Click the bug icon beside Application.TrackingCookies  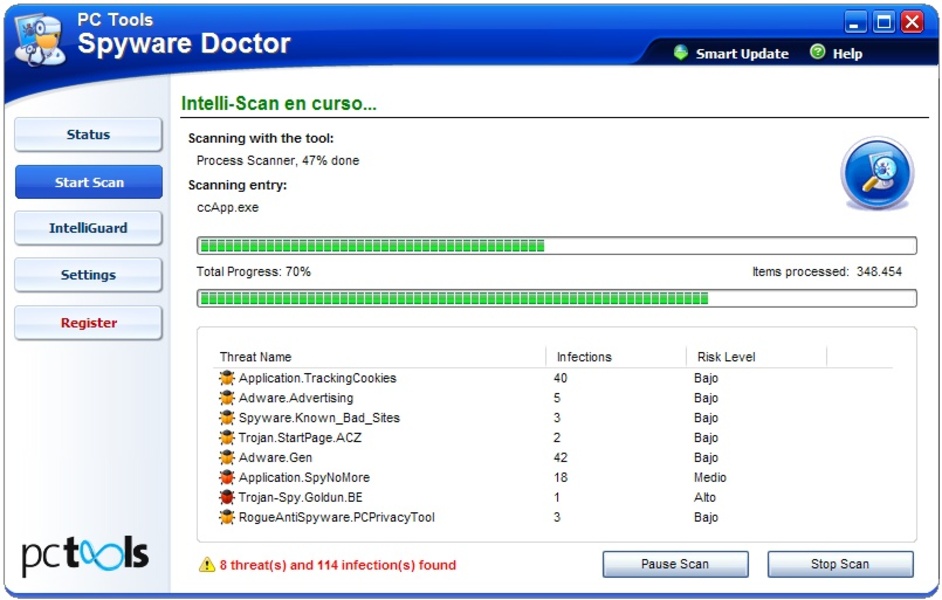[227, 378]
